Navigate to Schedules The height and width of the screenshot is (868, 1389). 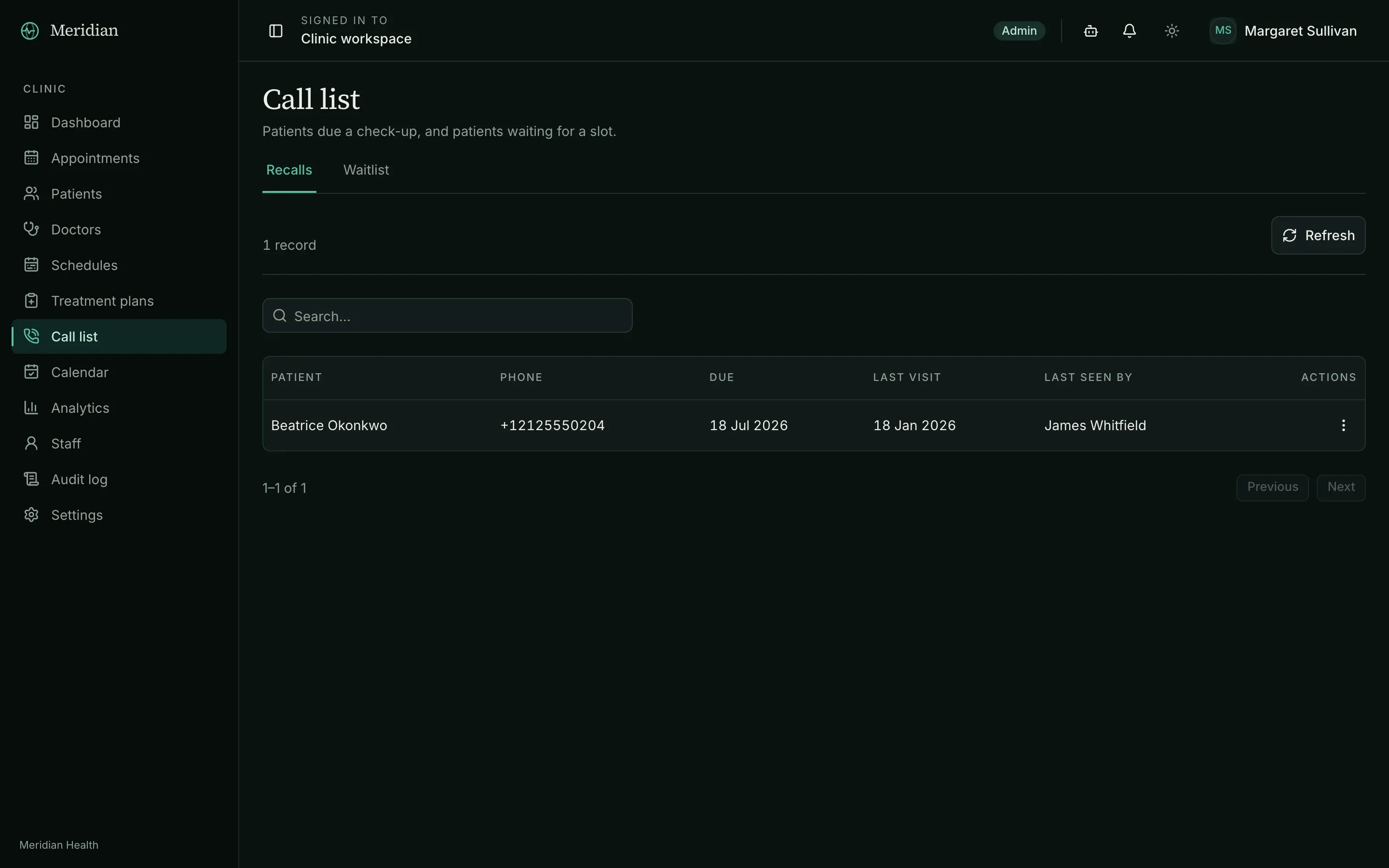pos(119,265)
